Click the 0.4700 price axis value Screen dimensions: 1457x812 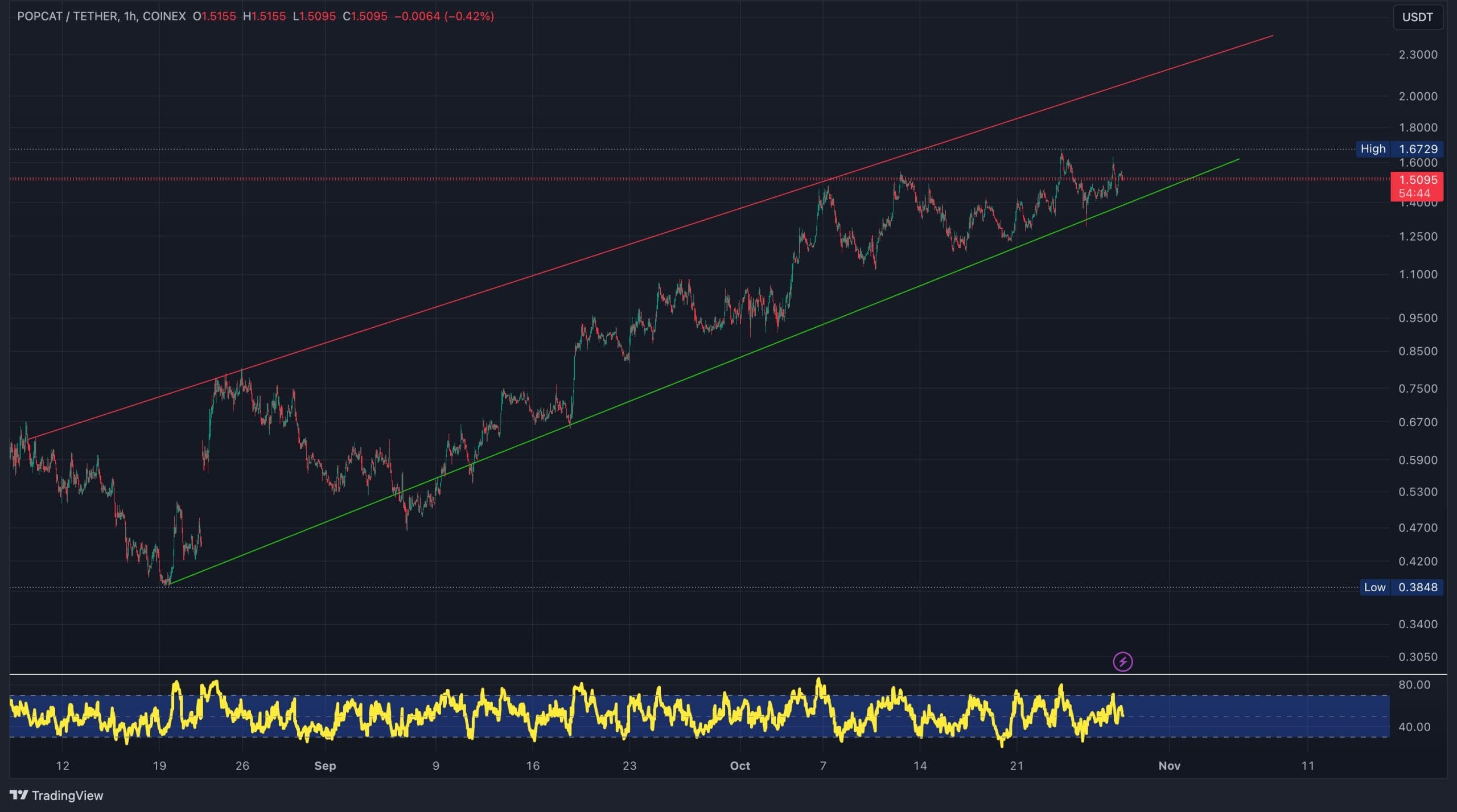tap(1418, 527)
